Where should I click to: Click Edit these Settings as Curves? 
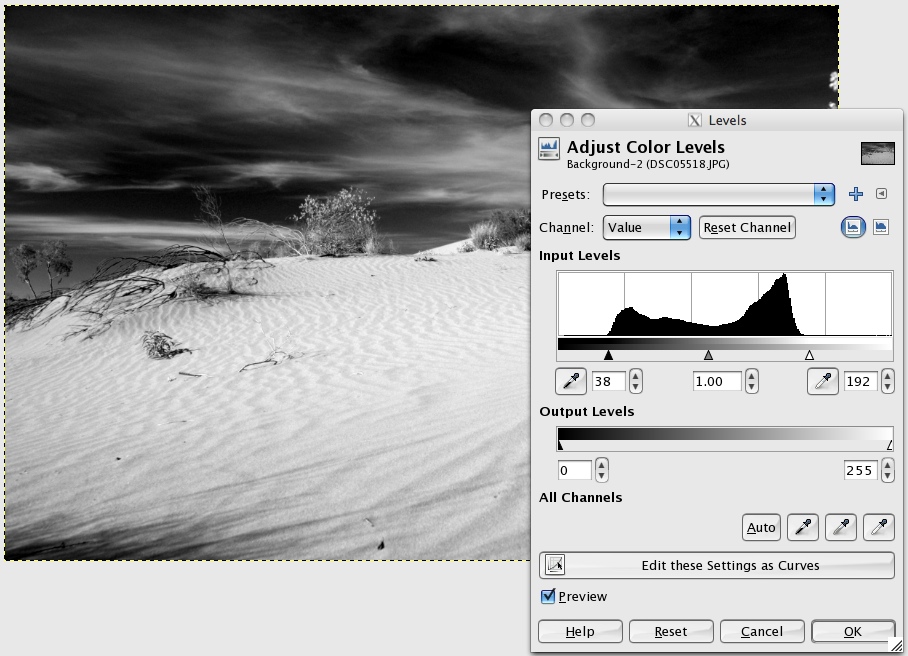point(717,565)
